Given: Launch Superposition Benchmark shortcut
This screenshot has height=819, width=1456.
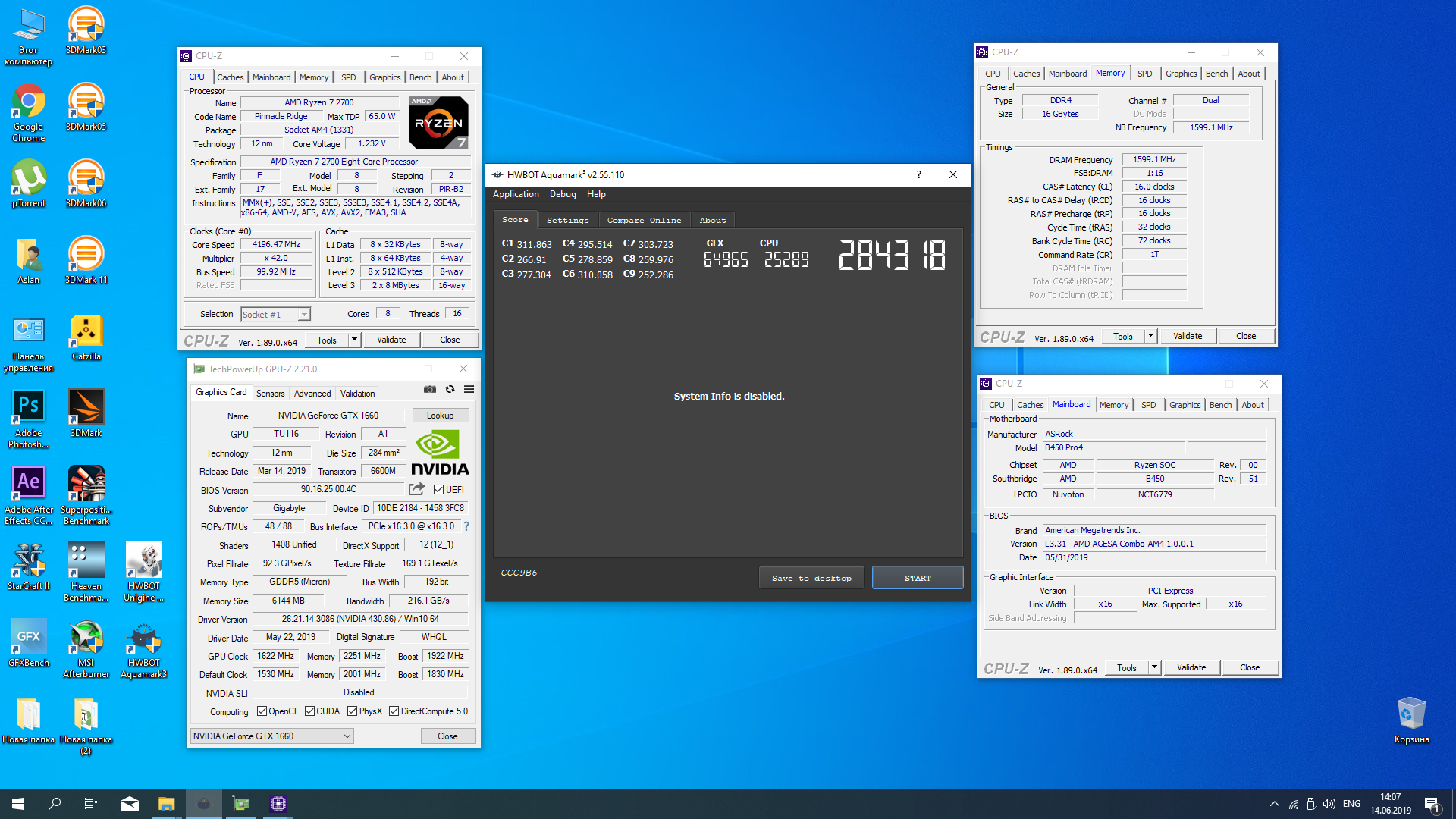Looking at the screenshot, I should (86, 495).
